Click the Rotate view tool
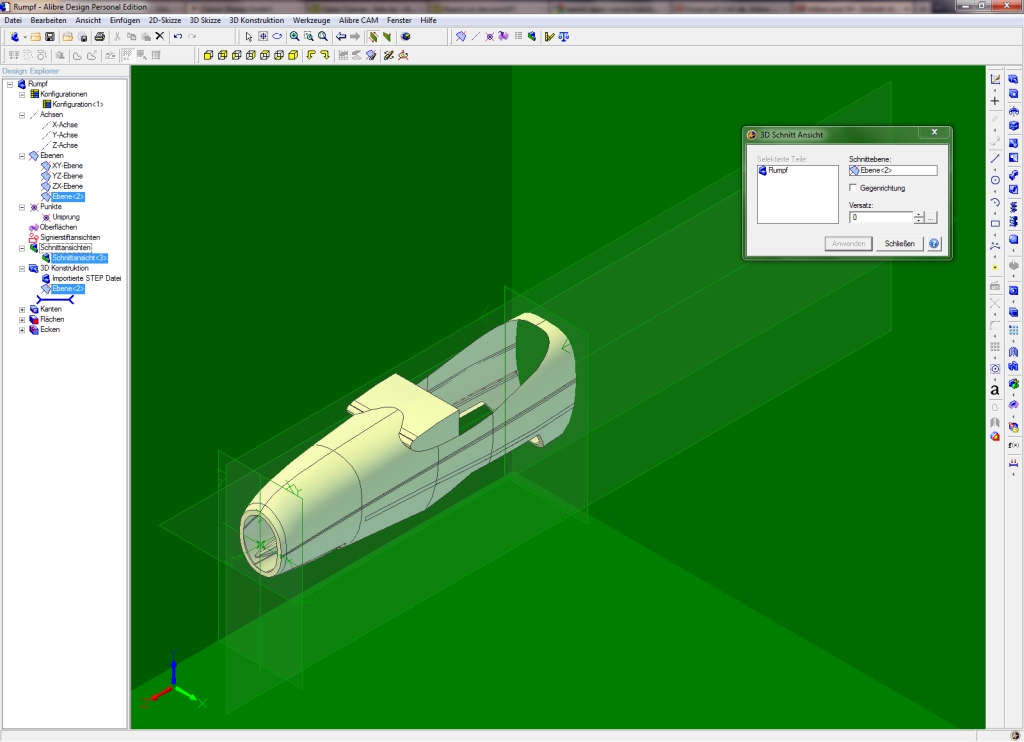The height and width of the screenshot is (742, 1024). (x=277, y=37)
